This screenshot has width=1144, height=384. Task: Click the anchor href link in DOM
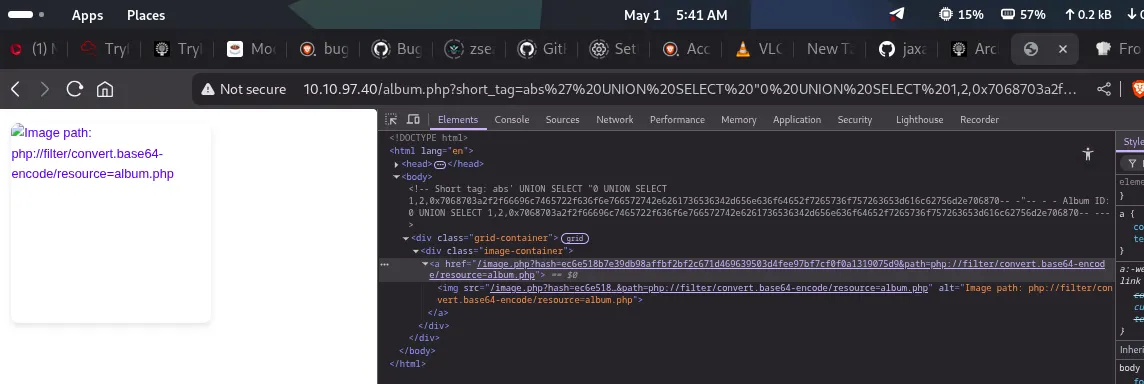coord(767,269)
